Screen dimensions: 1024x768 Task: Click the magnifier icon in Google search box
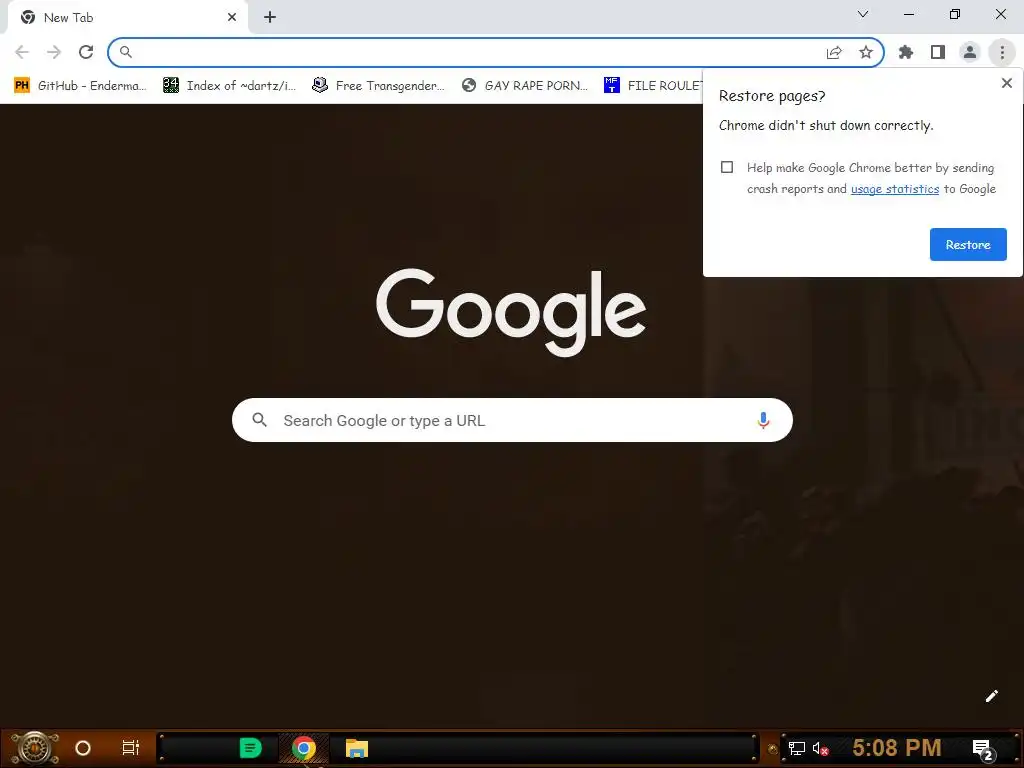pos(259,420)
